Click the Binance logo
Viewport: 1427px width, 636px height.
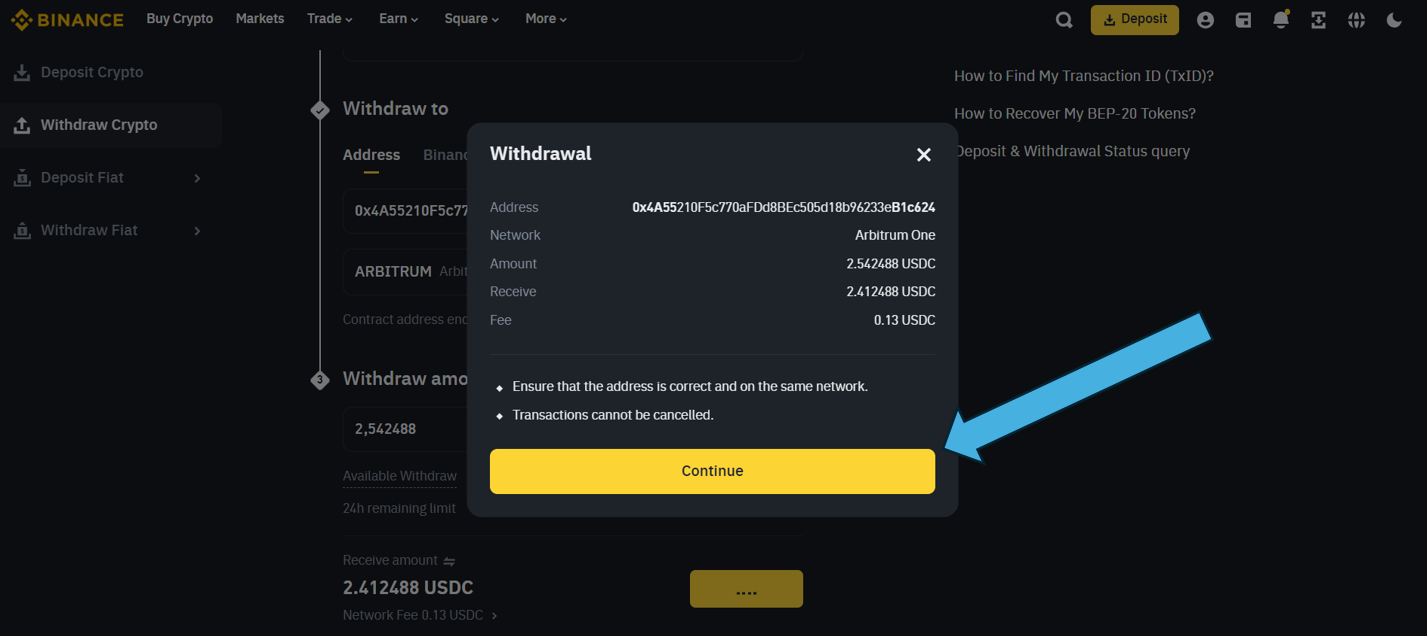point(67,19)
